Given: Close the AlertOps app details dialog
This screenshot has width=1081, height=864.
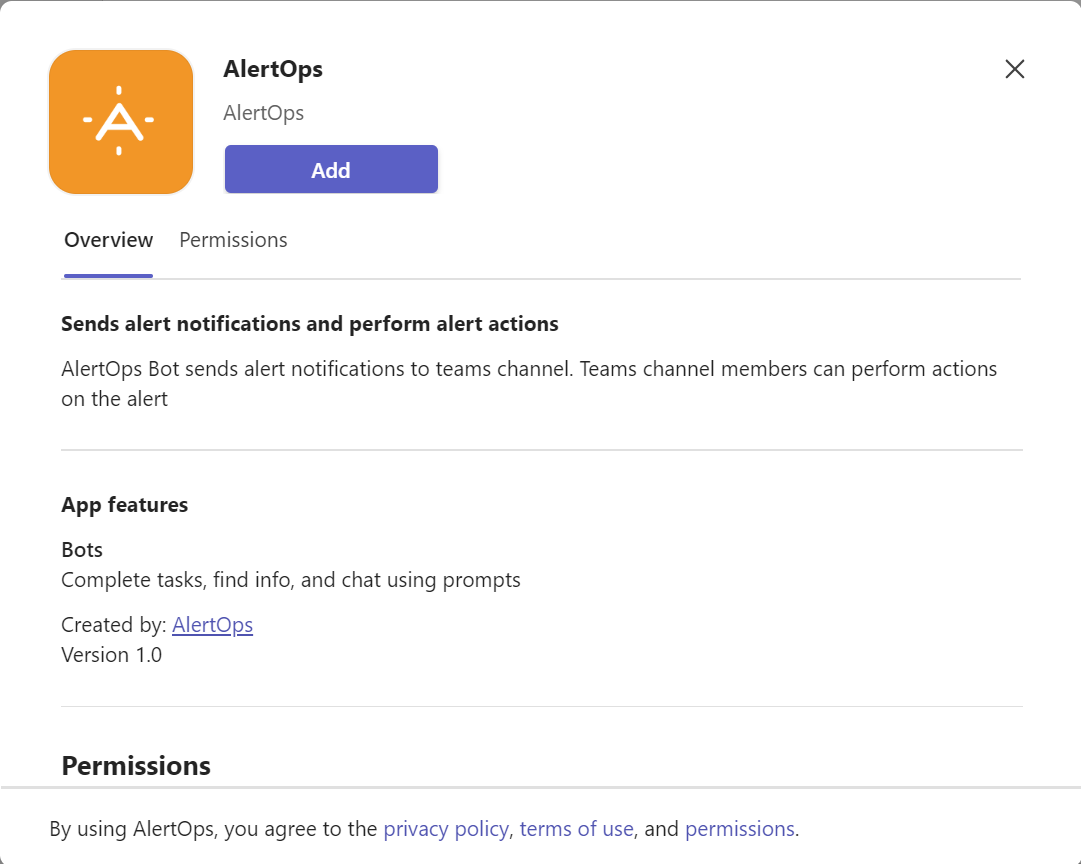Looking at the screenshot, I should [x=1014, y=69].
